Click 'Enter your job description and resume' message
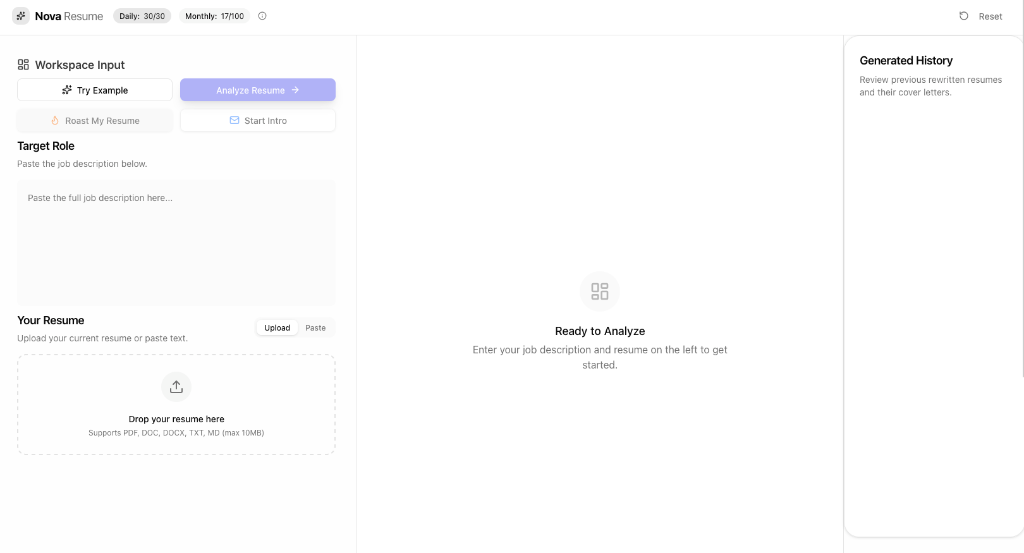 [x=600, y=357]
